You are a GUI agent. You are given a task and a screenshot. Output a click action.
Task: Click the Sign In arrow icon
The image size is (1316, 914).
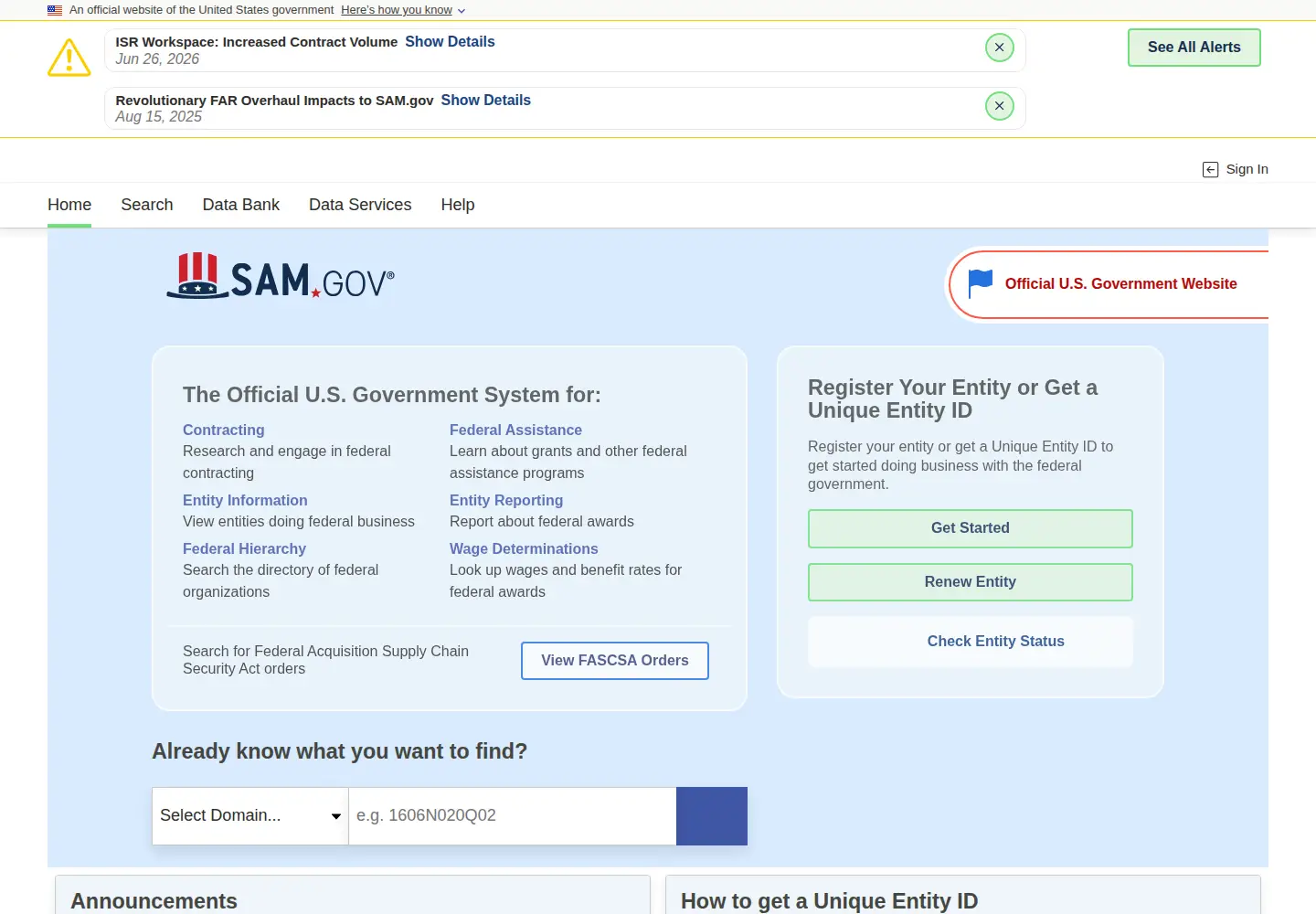[1210, 169]
